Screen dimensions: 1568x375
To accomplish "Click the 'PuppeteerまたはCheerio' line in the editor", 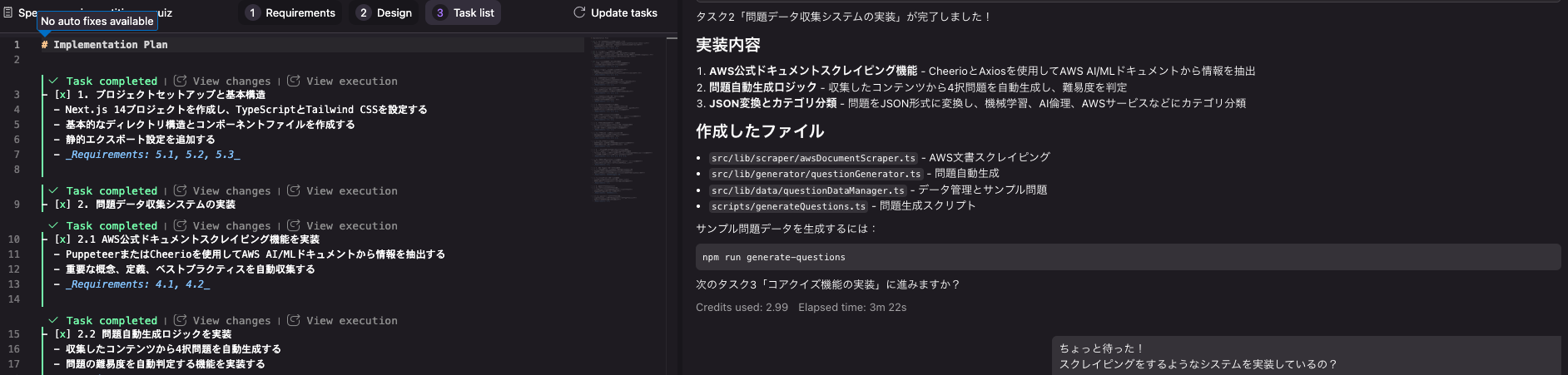I will pyautogui.click(x=249, y=254).
